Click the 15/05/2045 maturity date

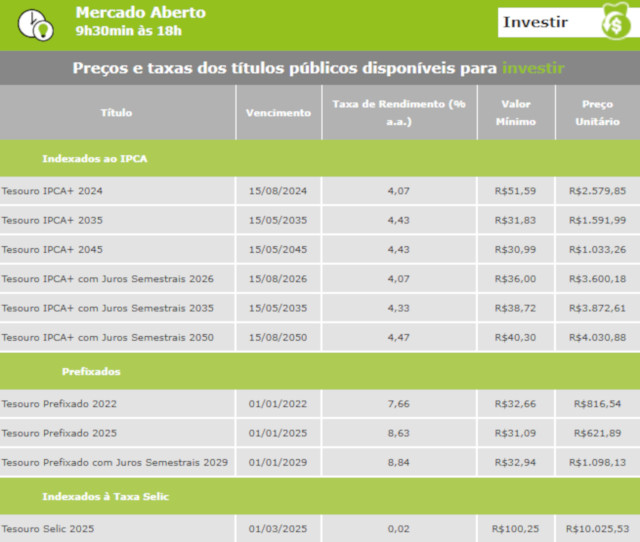(x=278, y=249)
